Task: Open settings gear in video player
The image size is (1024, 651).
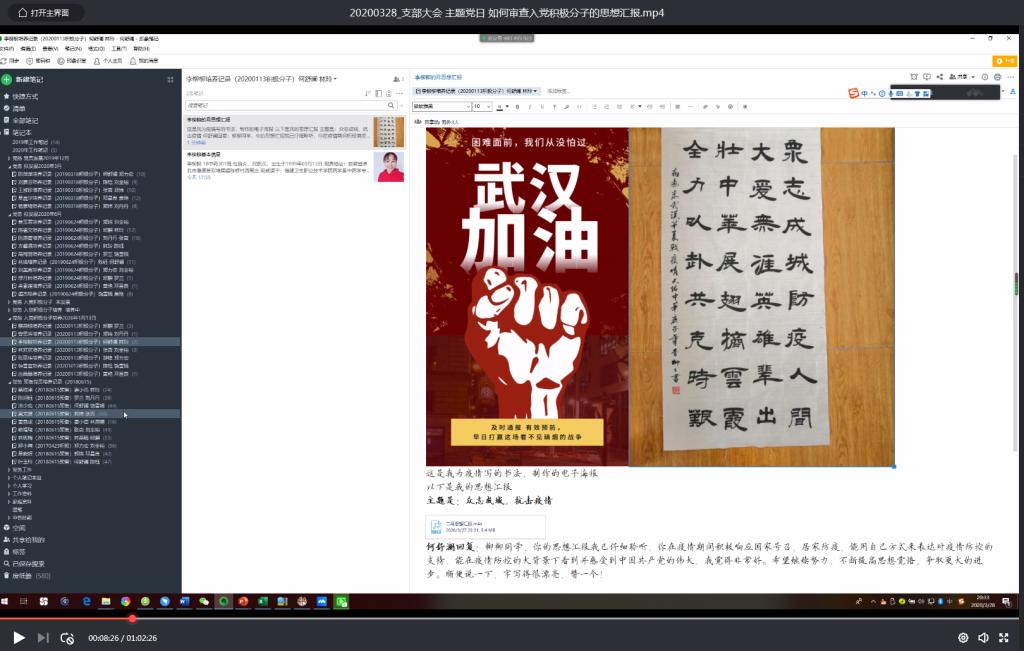Action: (x=963, y=637)
